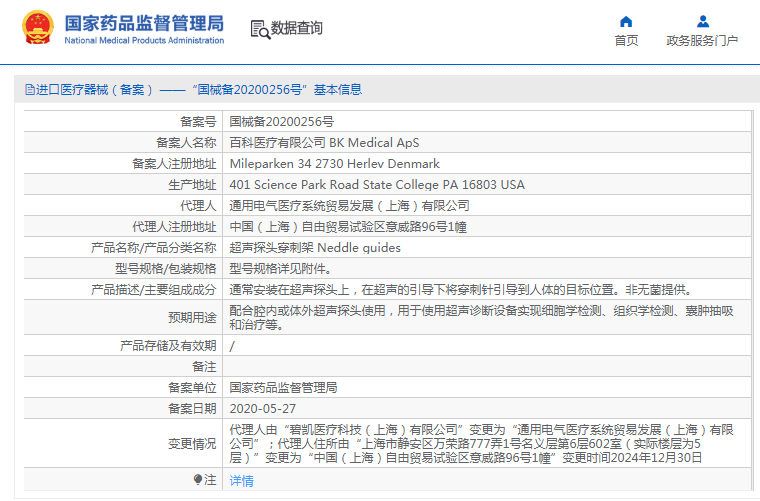Open the 数据查询 search icon
The height and width of the screenshot is (501, 760).
pyautogui.click(x=260, y=29)
